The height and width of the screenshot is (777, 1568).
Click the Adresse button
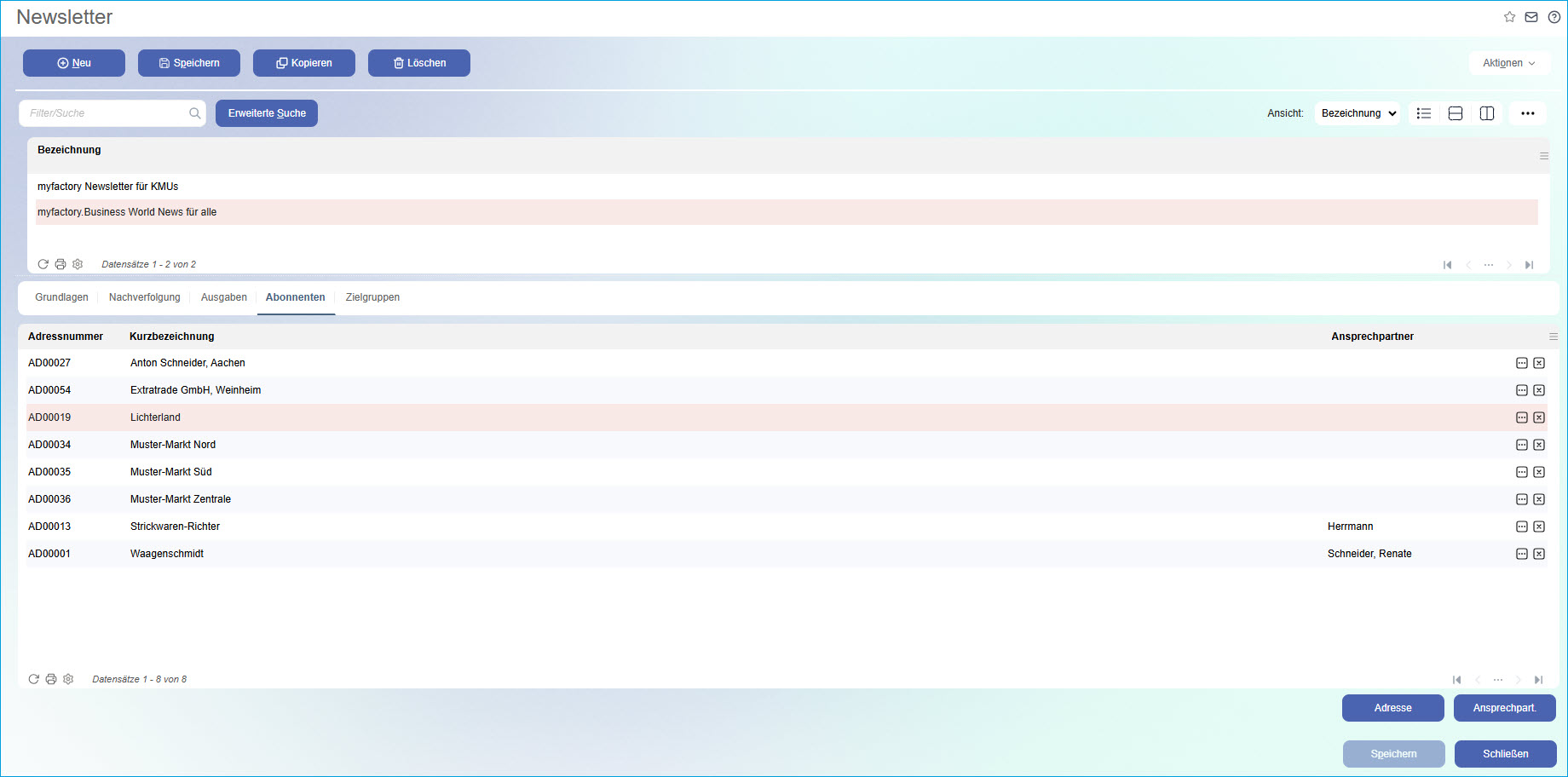(x=1393, y=708)
